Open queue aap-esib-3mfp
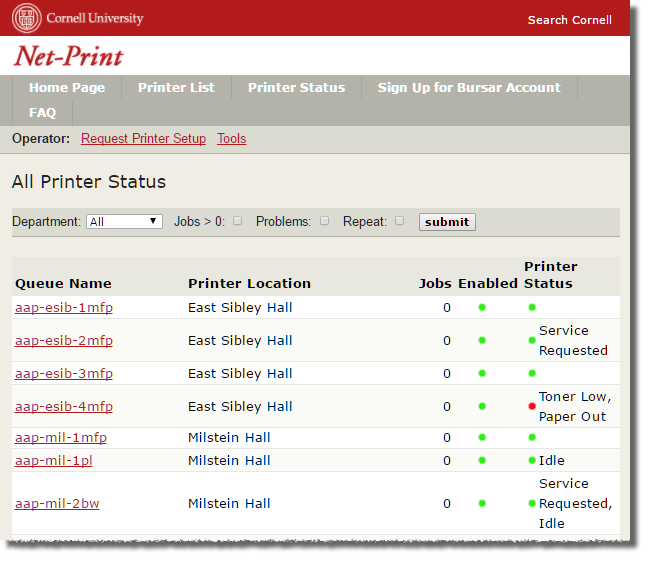This screenshot has width=650, height=564. [64, 374]
